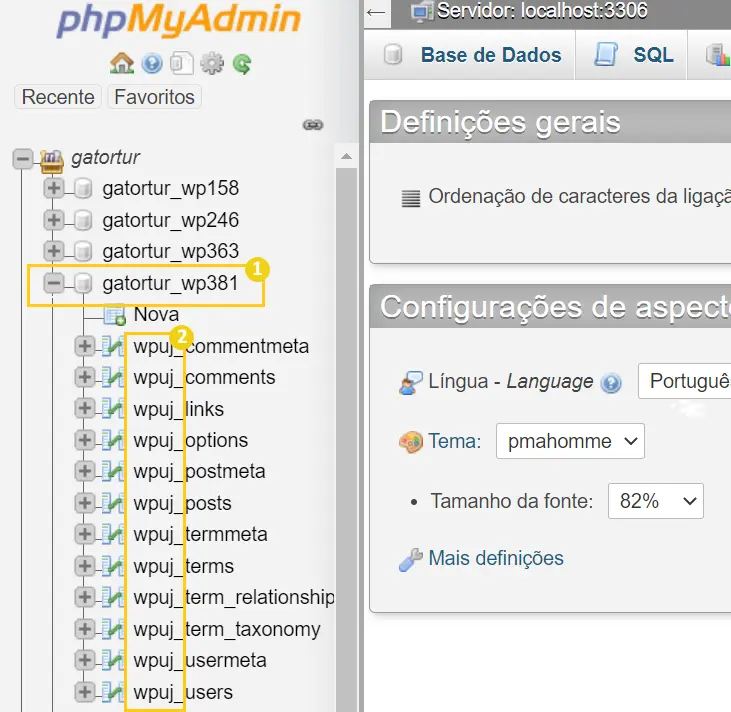Expand the gatortur_wp246 database
Image resolution: width=731 pixels, height=712 pixels.
[x=54, y=220]
